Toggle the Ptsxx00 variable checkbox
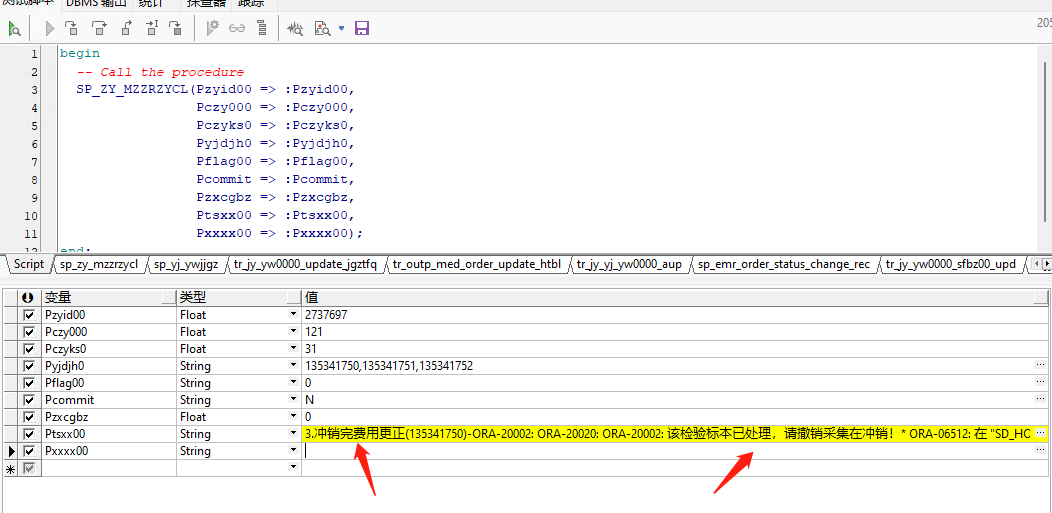Image resolution: width=1052 pixels, height=513 pixels. pos(29,434)
